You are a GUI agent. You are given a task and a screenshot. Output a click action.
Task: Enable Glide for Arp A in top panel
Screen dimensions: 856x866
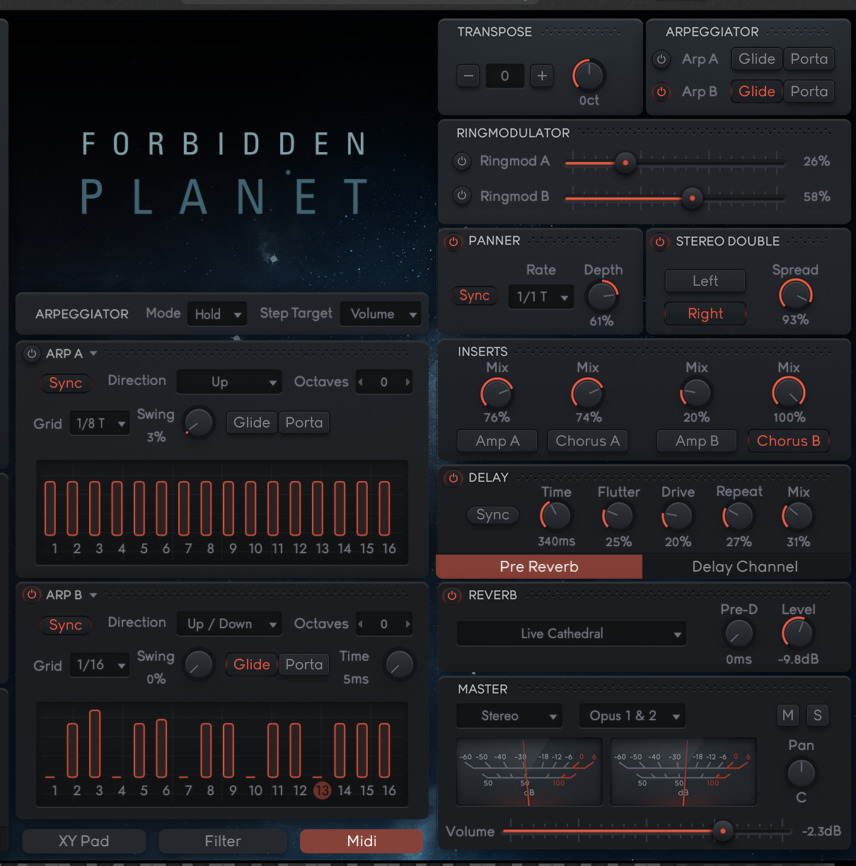coord(757,59)
